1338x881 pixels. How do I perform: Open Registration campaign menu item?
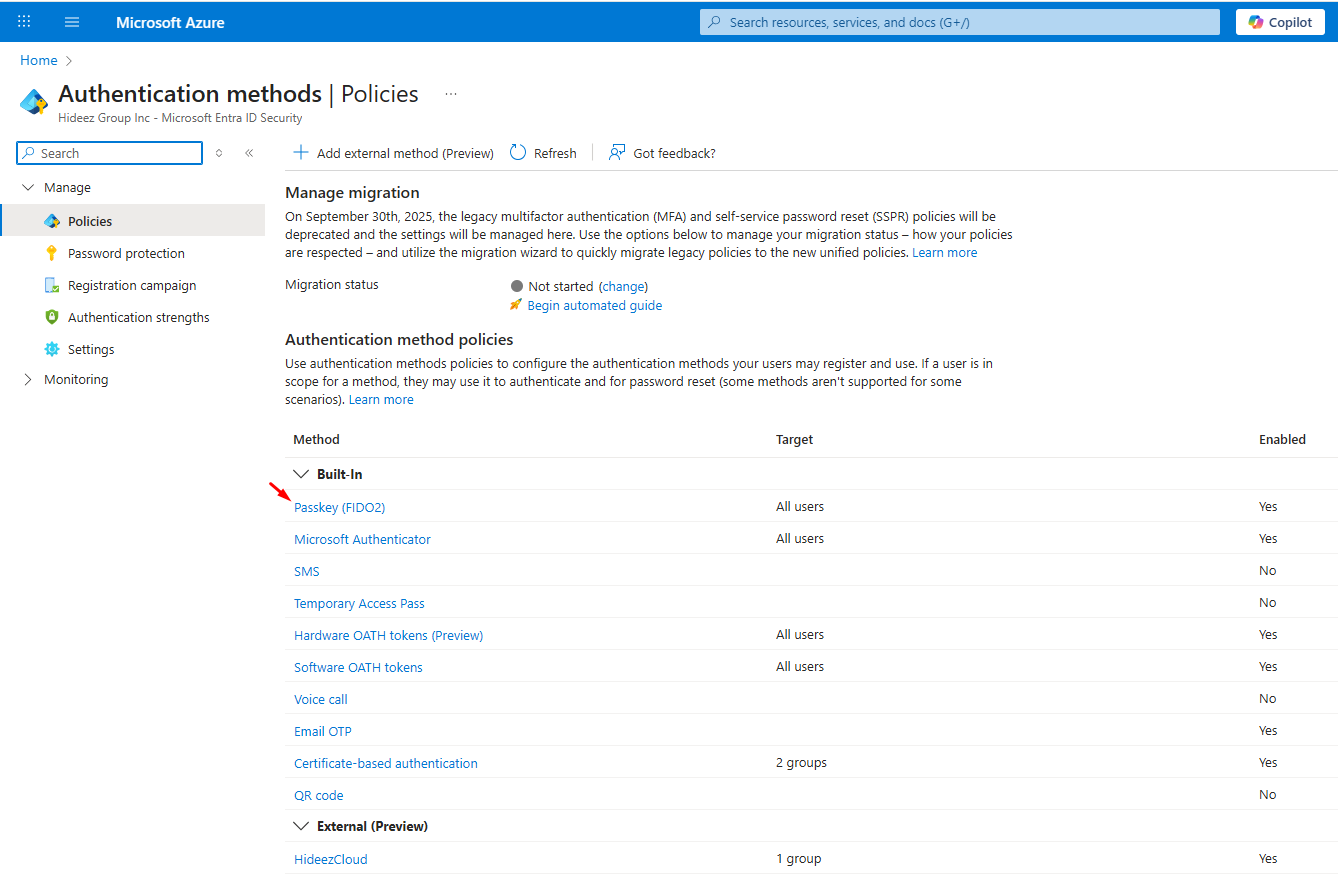[132, 285]
